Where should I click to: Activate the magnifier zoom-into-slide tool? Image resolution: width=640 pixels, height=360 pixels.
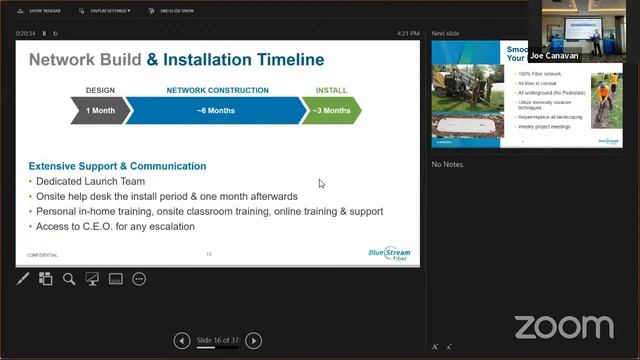[69, 279]
